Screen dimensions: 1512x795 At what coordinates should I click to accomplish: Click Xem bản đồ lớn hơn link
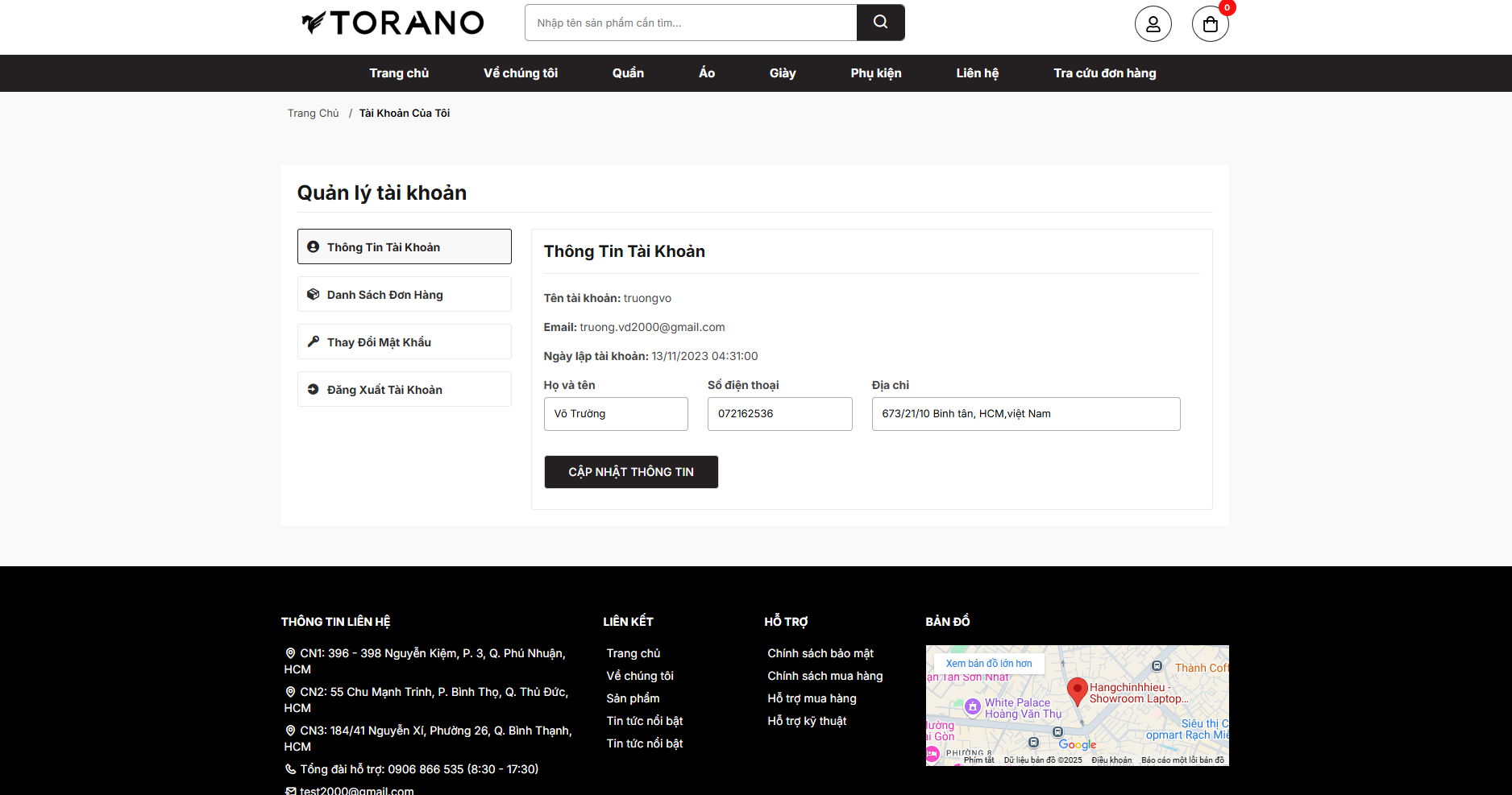click(x=988, y=664)
